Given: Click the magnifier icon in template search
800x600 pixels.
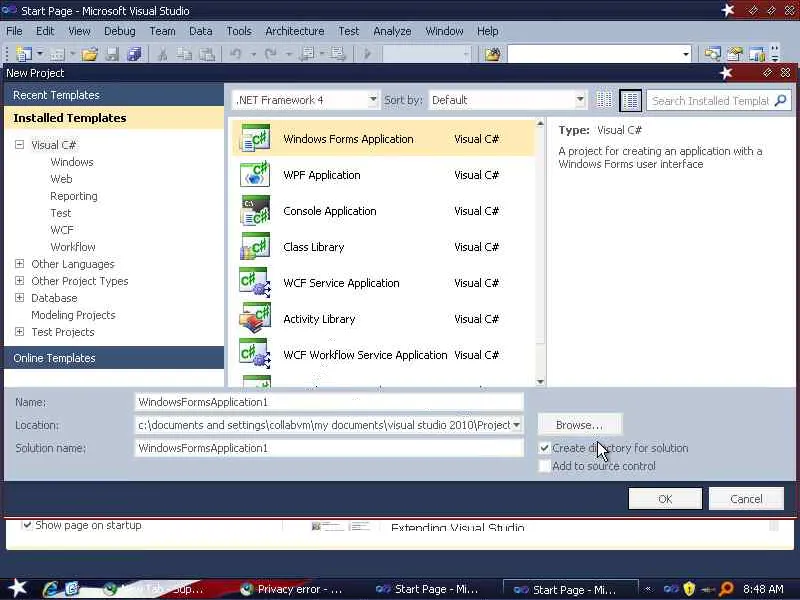Looking at the screenshot, I should (x=780, y=101).
